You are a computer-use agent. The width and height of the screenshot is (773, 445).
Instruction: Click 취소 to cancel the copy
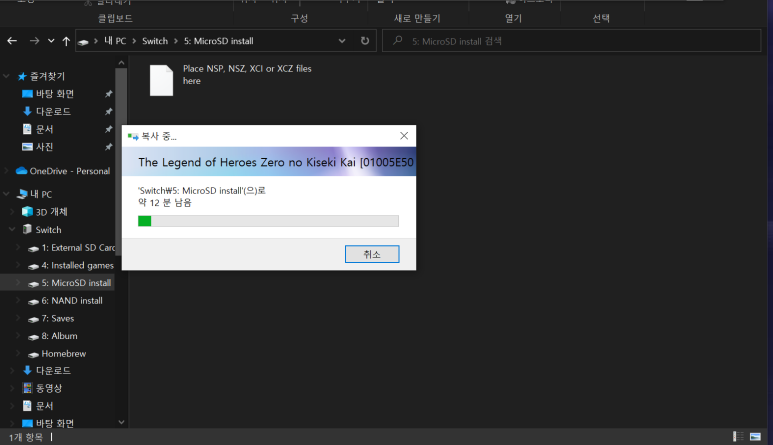tap(372, 254)
